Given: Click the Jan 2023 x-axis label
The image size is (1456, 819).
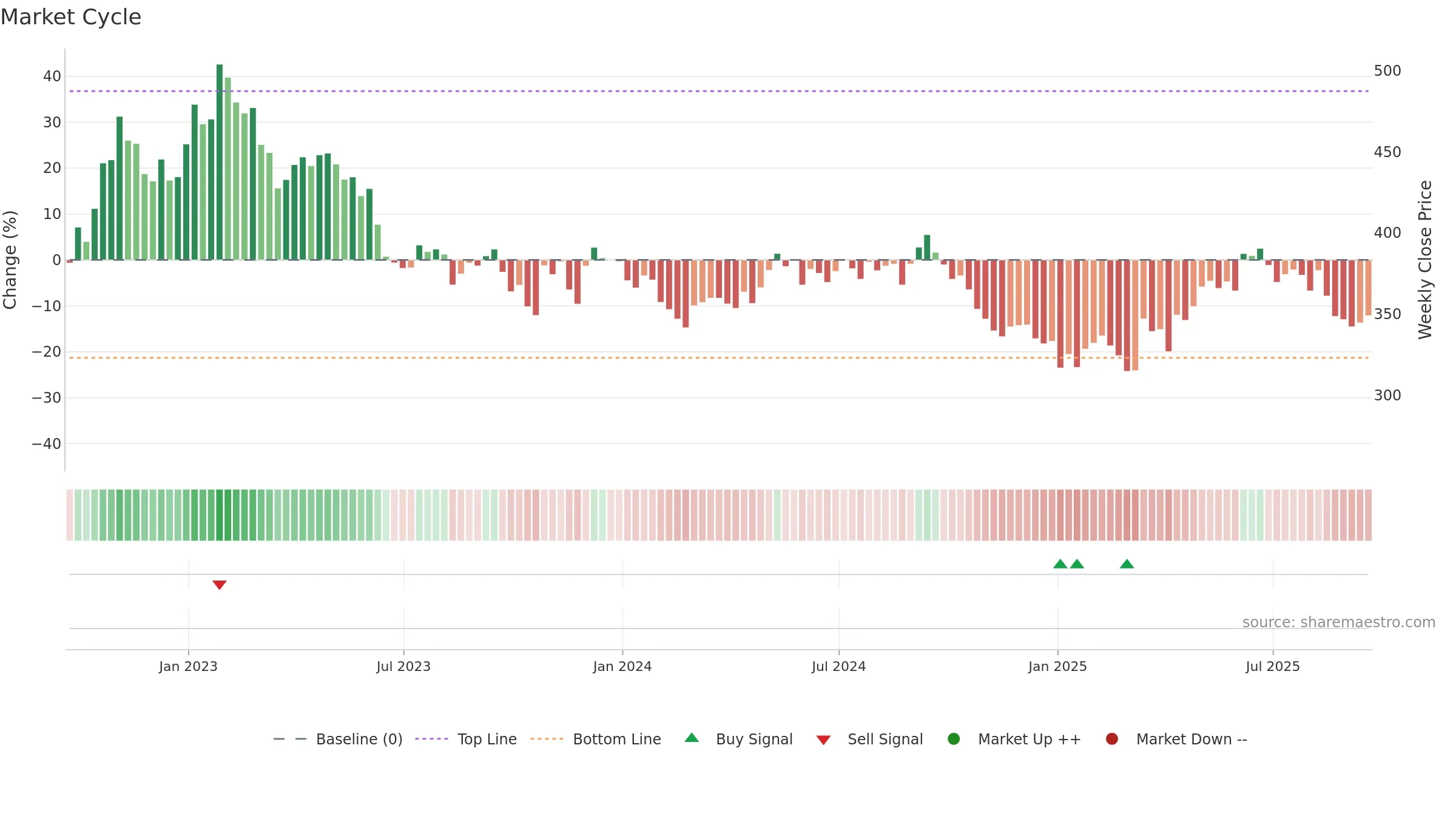Looking at the screenshot, I should click(188, 666).
